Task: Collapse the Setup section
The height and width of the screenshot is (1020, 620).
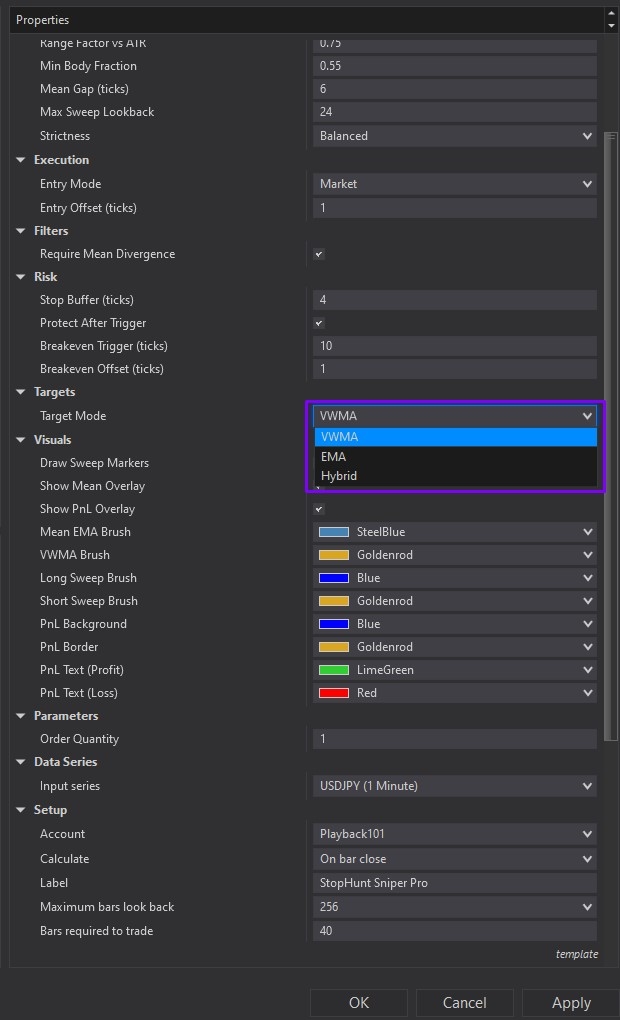Action: click(22, 810)
